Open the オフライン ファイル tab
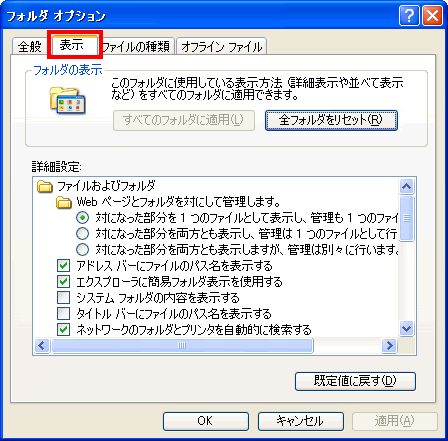This screenshot has width=448, height=441. (x=221, y=46)
